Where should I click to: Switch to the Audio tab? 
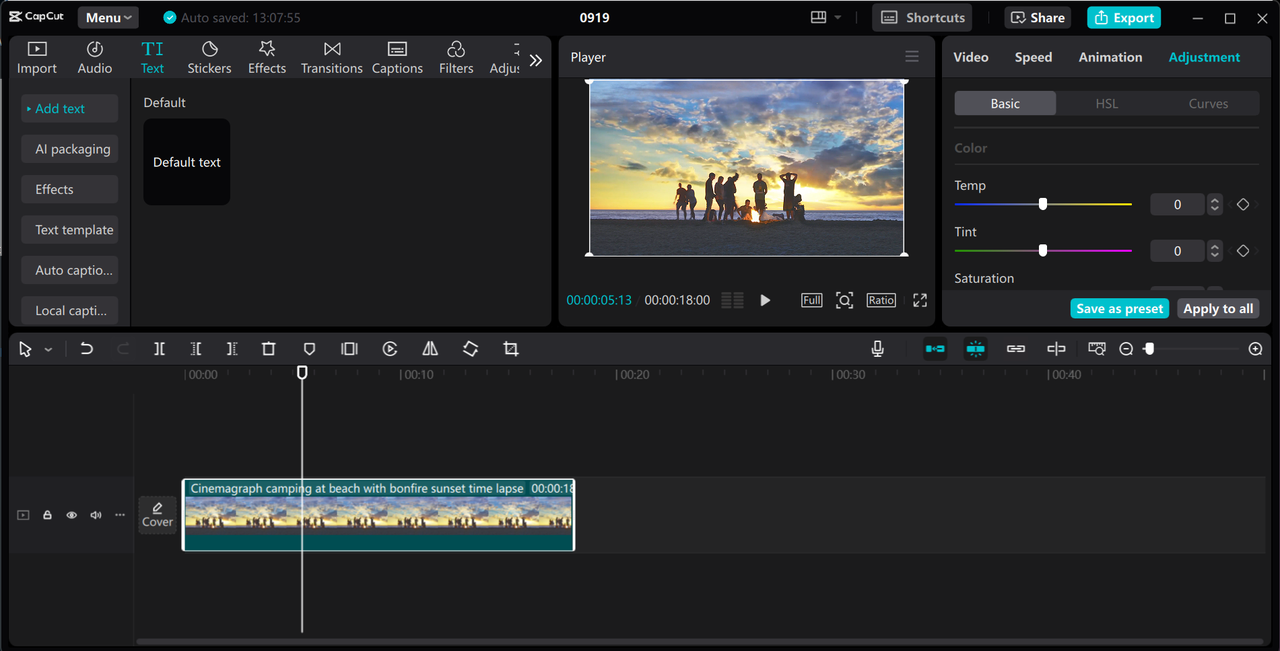tap(95, 58)
